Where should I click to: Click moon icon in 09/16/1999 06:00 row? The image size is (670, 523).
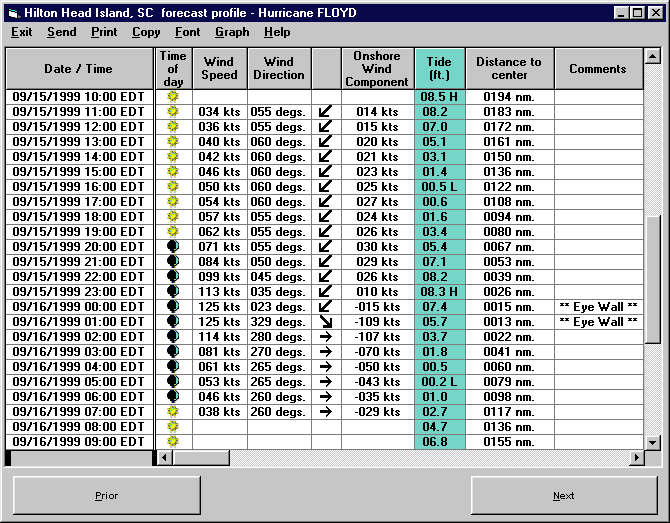[x=173, y=397]
